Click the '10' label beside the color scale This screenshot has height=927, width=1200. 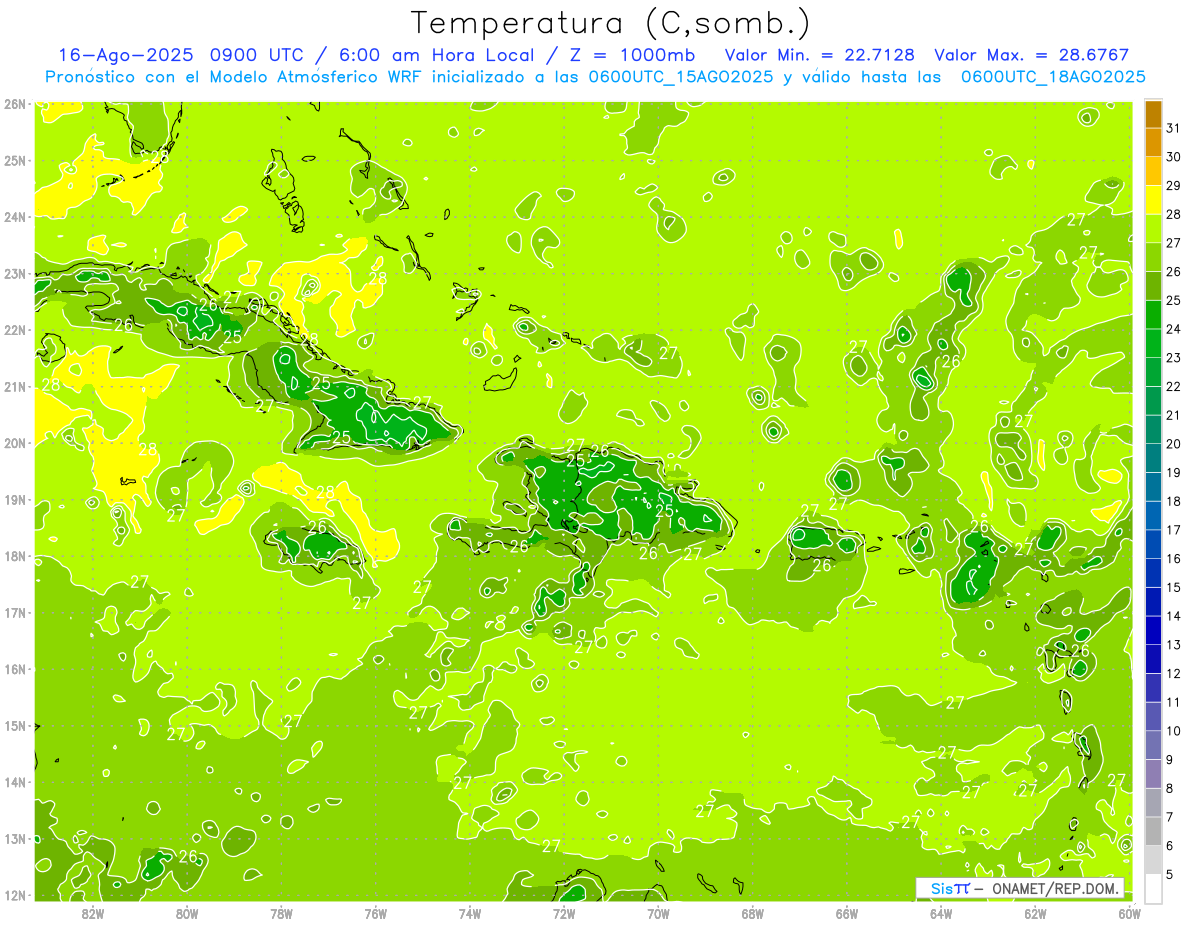click(1173, 731)
